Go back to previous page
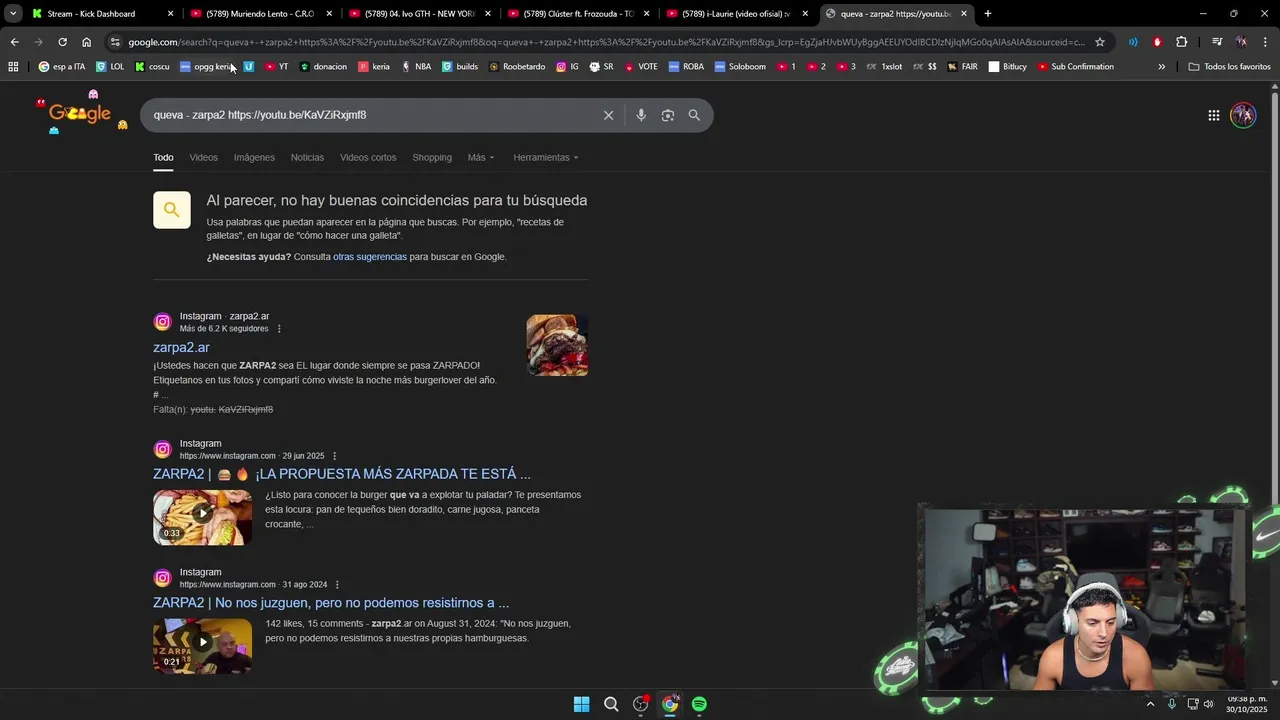The height and width of the screenshot is (720, 1280). [x=14, y=42]
